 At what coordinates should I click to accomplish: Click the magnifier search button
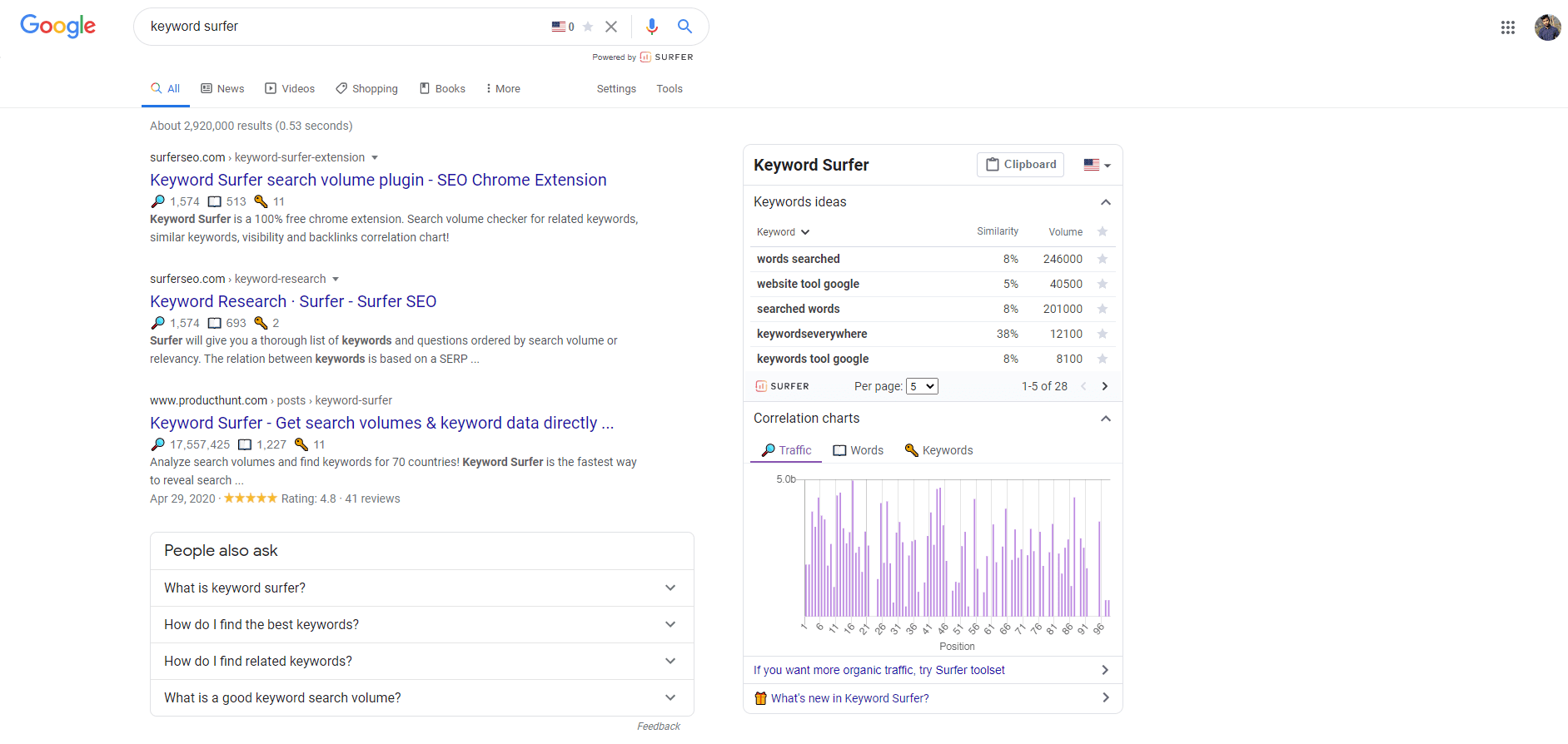pos(684,27)
